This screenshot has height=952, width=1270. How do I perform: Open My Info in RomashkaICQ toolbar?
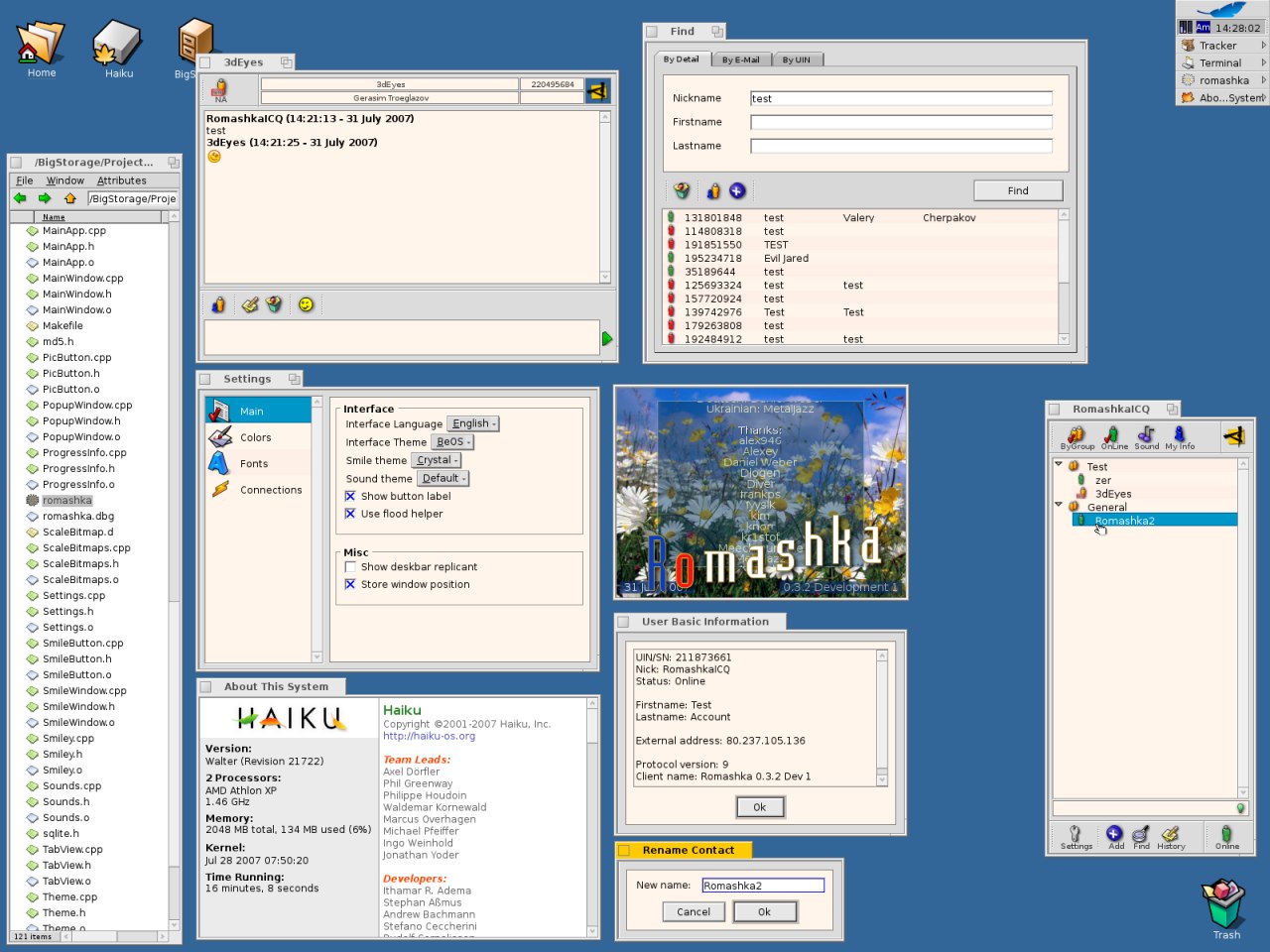[1180, 436]
